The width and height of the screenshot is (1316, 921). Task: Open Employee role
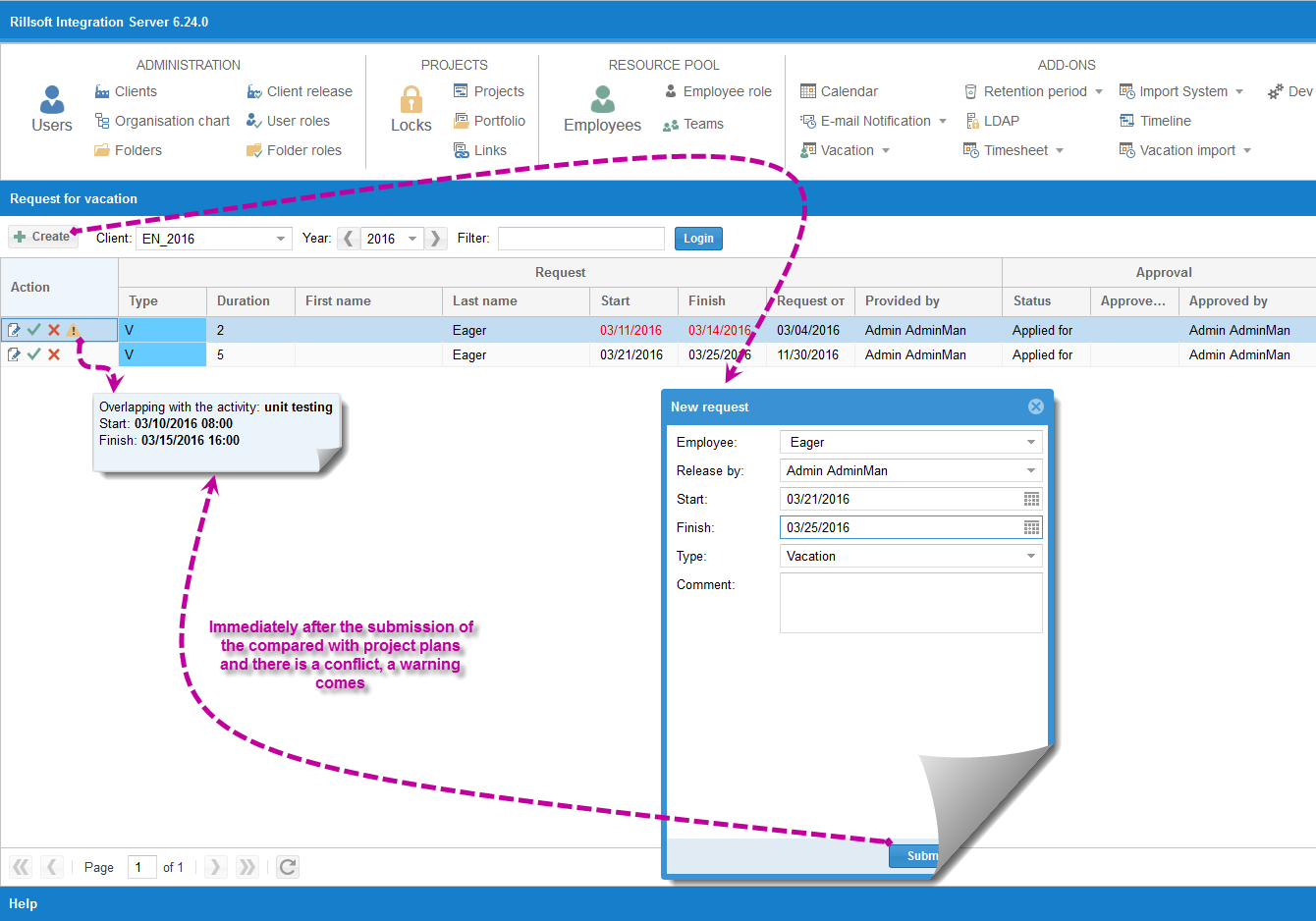tap(718, 91)
